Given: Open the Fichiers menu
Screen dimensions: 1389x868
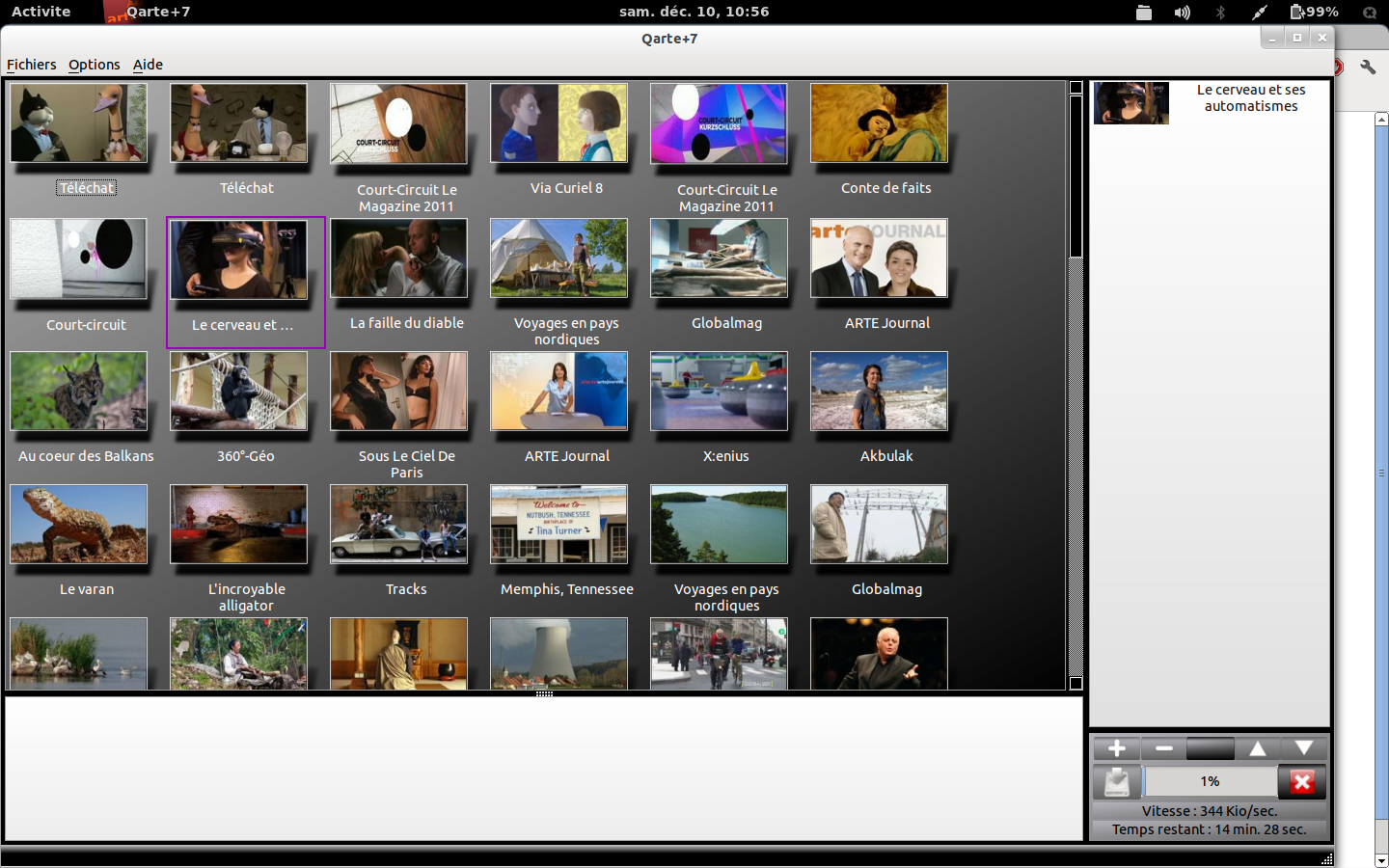Looking at the screenshot, I should (x=31, y=65).
